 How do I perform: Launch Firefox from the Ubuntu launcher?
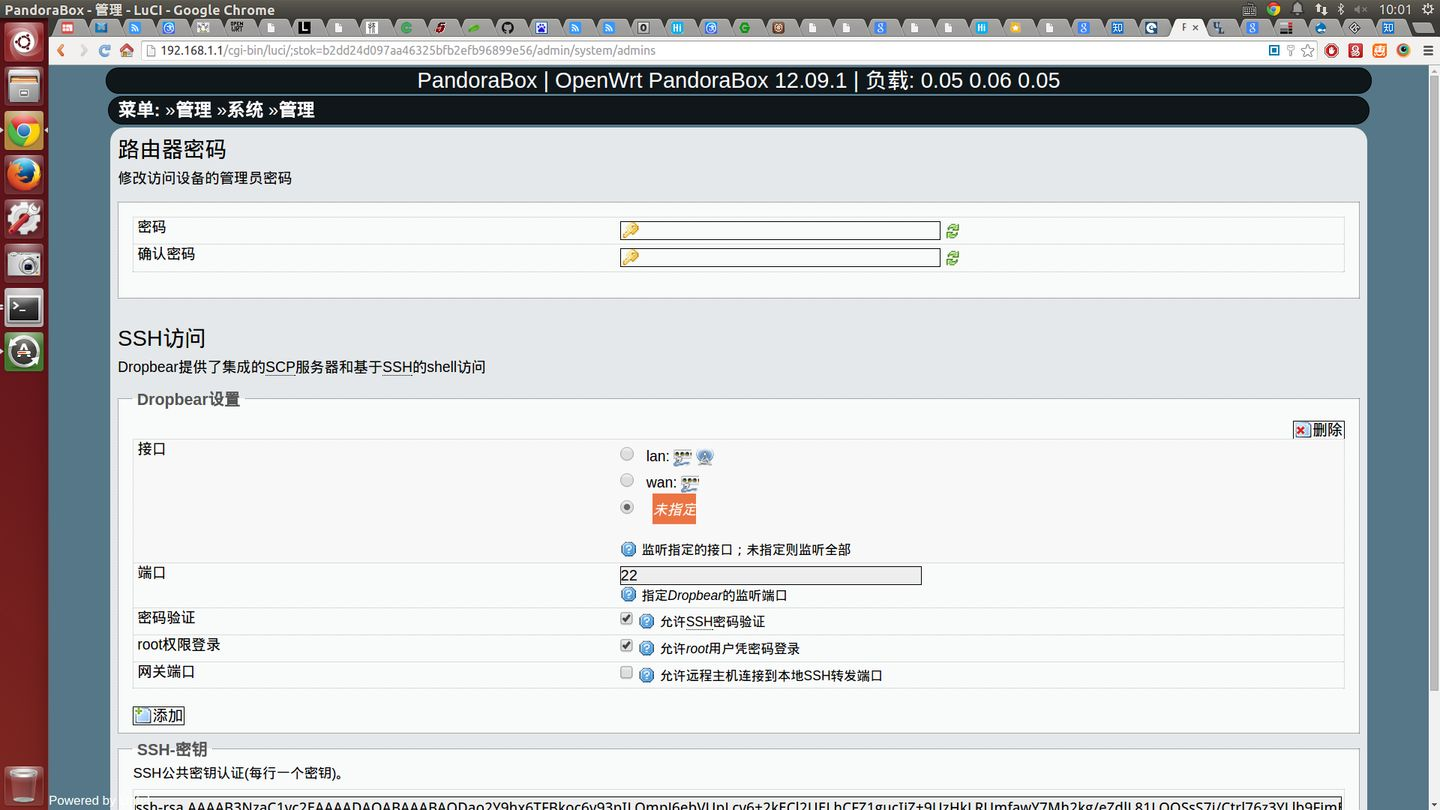coord(24,175)
